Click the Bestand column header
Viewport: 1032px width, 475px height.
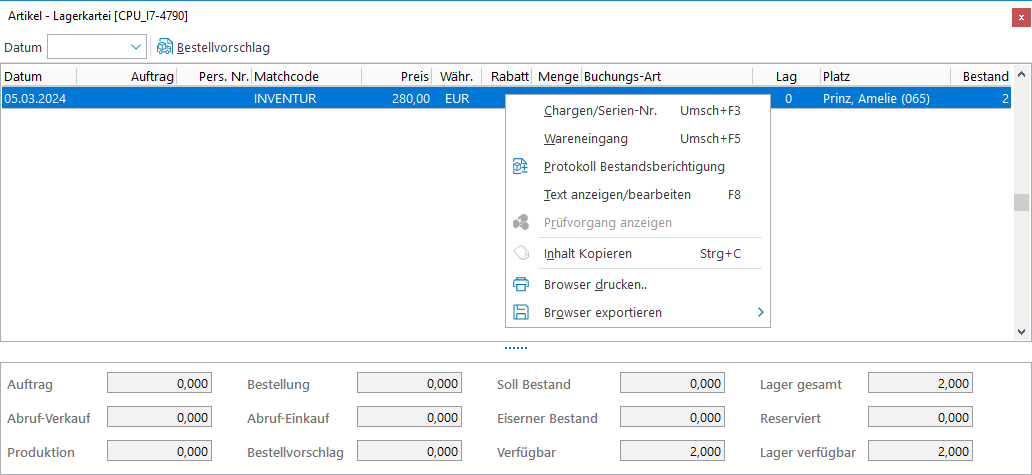(984, 76)
